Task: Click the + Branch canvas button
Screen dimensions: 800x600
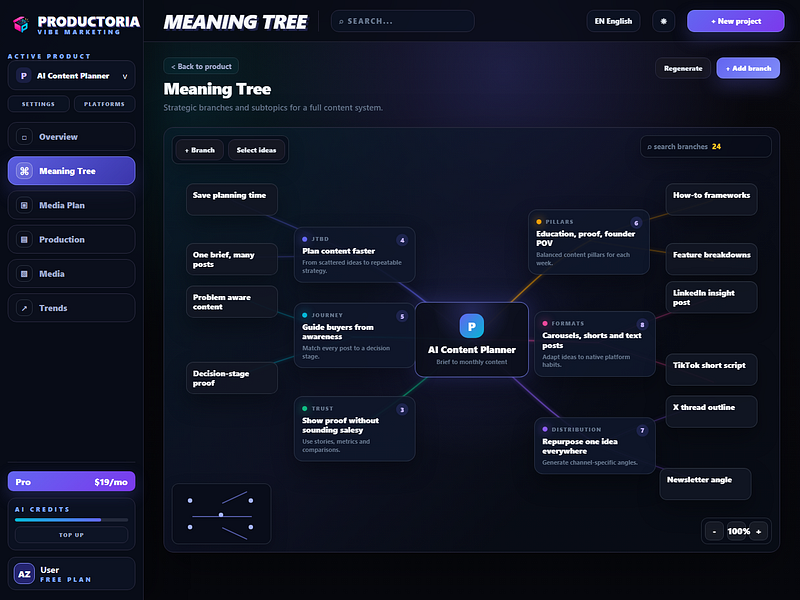Action: (199, 150)
